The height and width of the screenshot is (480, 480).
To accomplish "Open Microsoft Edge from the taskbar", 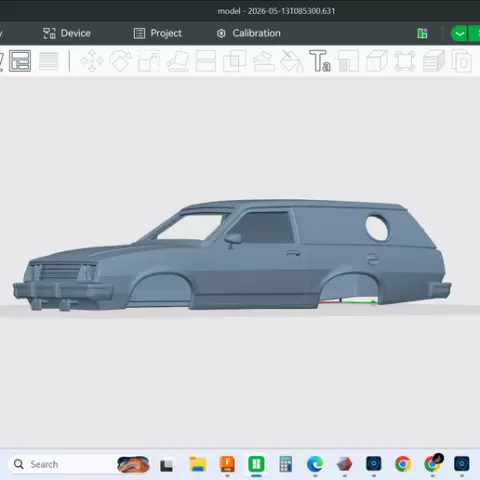I will pyautogui.click(x=315, y=464).
